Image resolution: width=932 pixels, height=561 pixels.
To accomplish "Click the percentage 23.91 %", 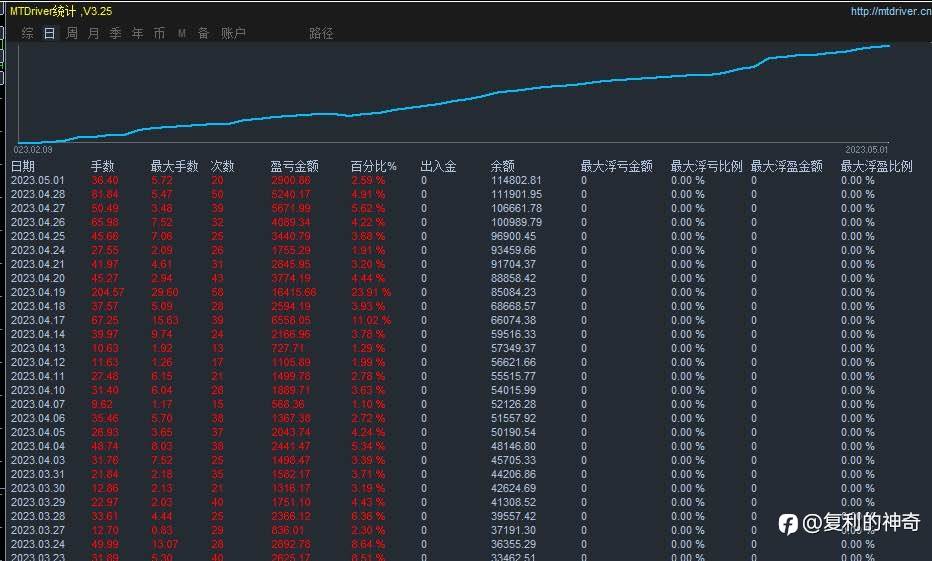I will [371, 292].
